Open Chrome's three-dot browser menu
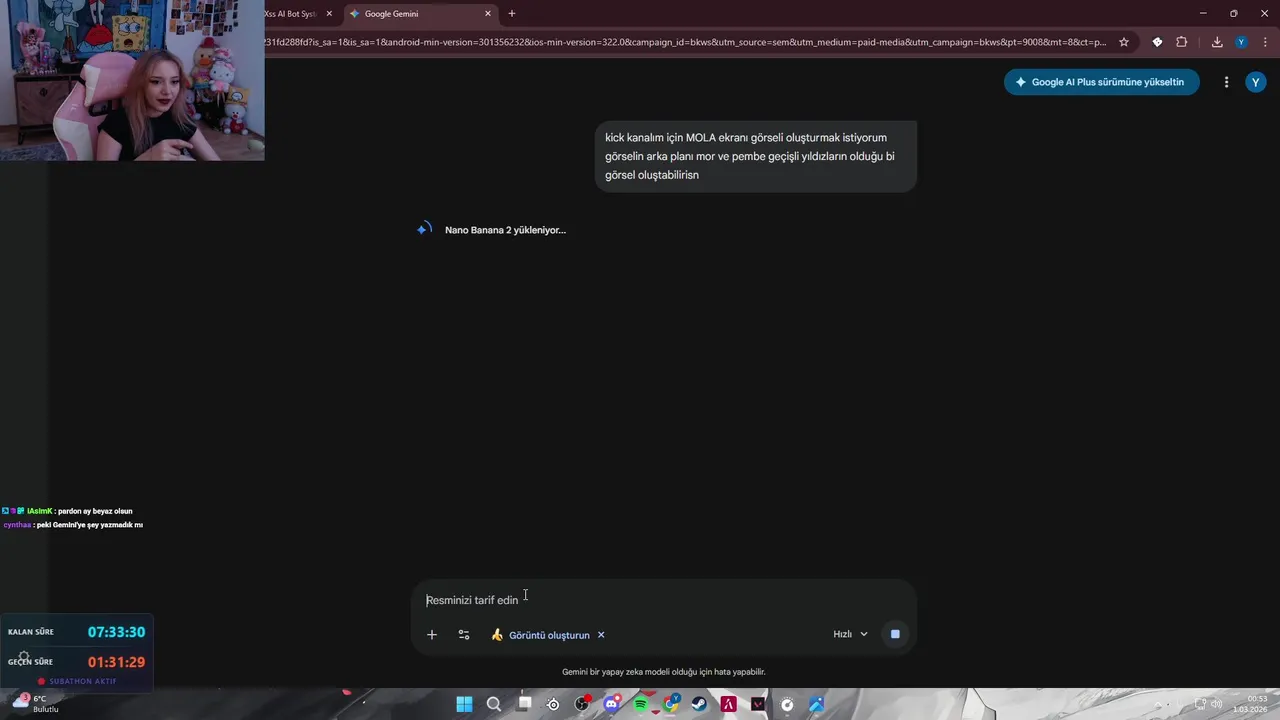 [1263, 42]
